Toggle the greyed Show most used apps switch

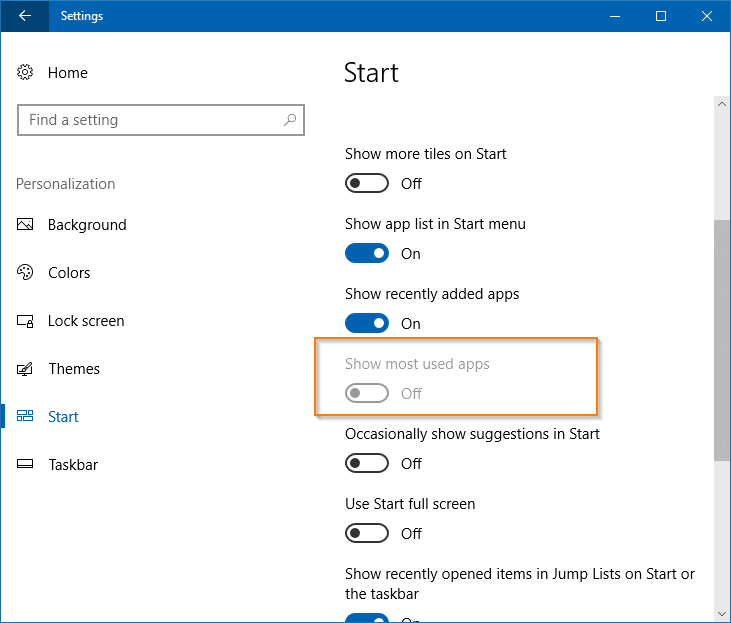tap(367, 393)
